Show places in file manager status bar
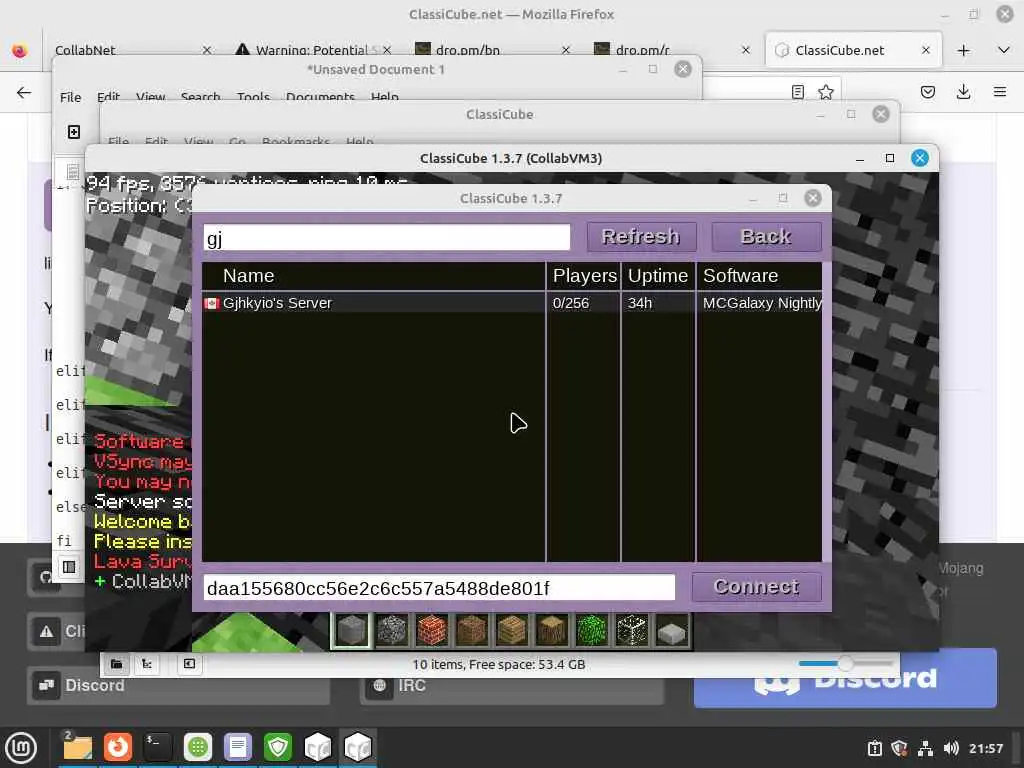The width and height of the screenshot is (1024, 768). point(116,664)
